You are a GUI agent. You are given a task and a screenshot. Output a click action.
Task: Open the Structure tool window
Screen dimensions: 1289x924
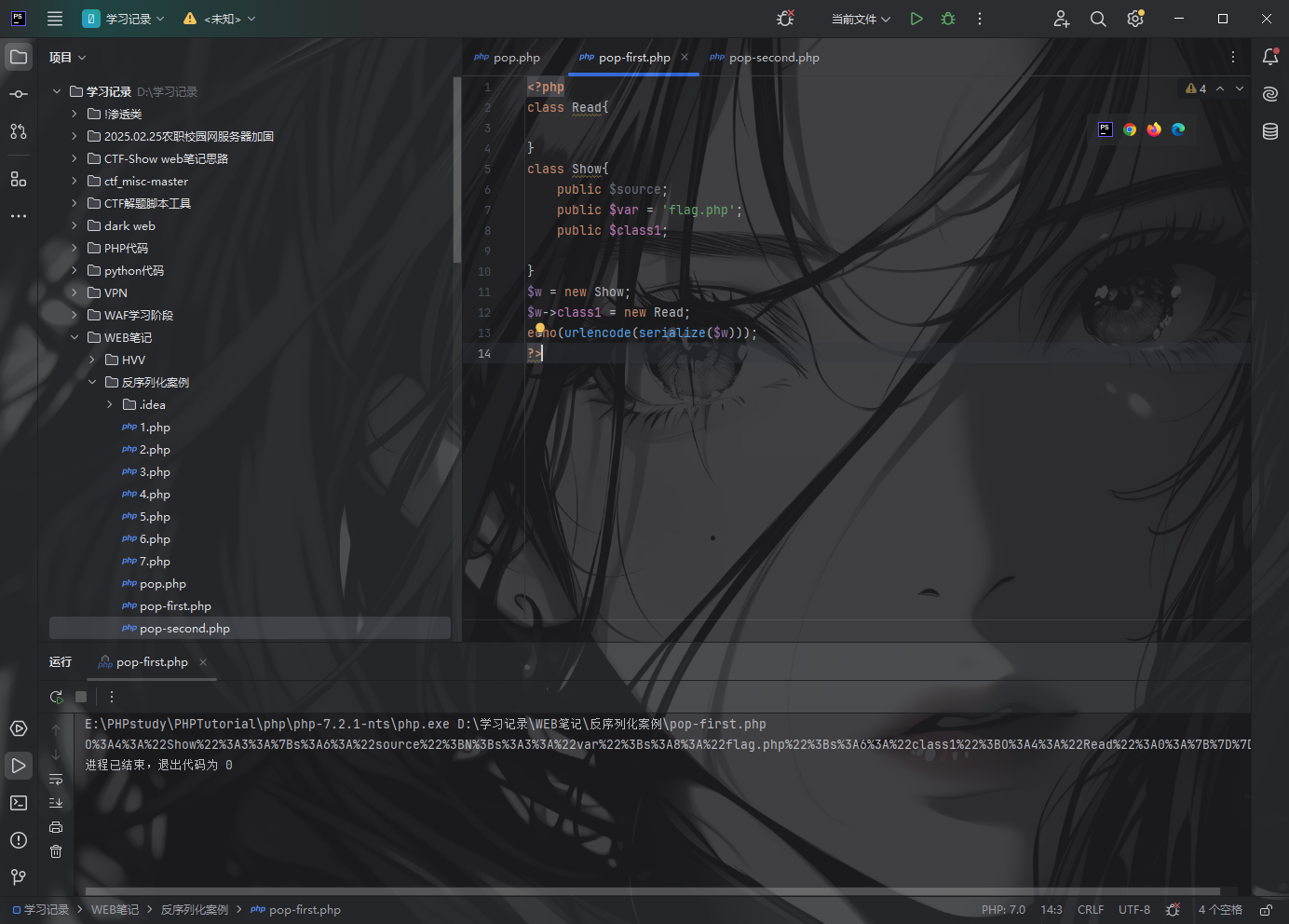tap(19, 179)
